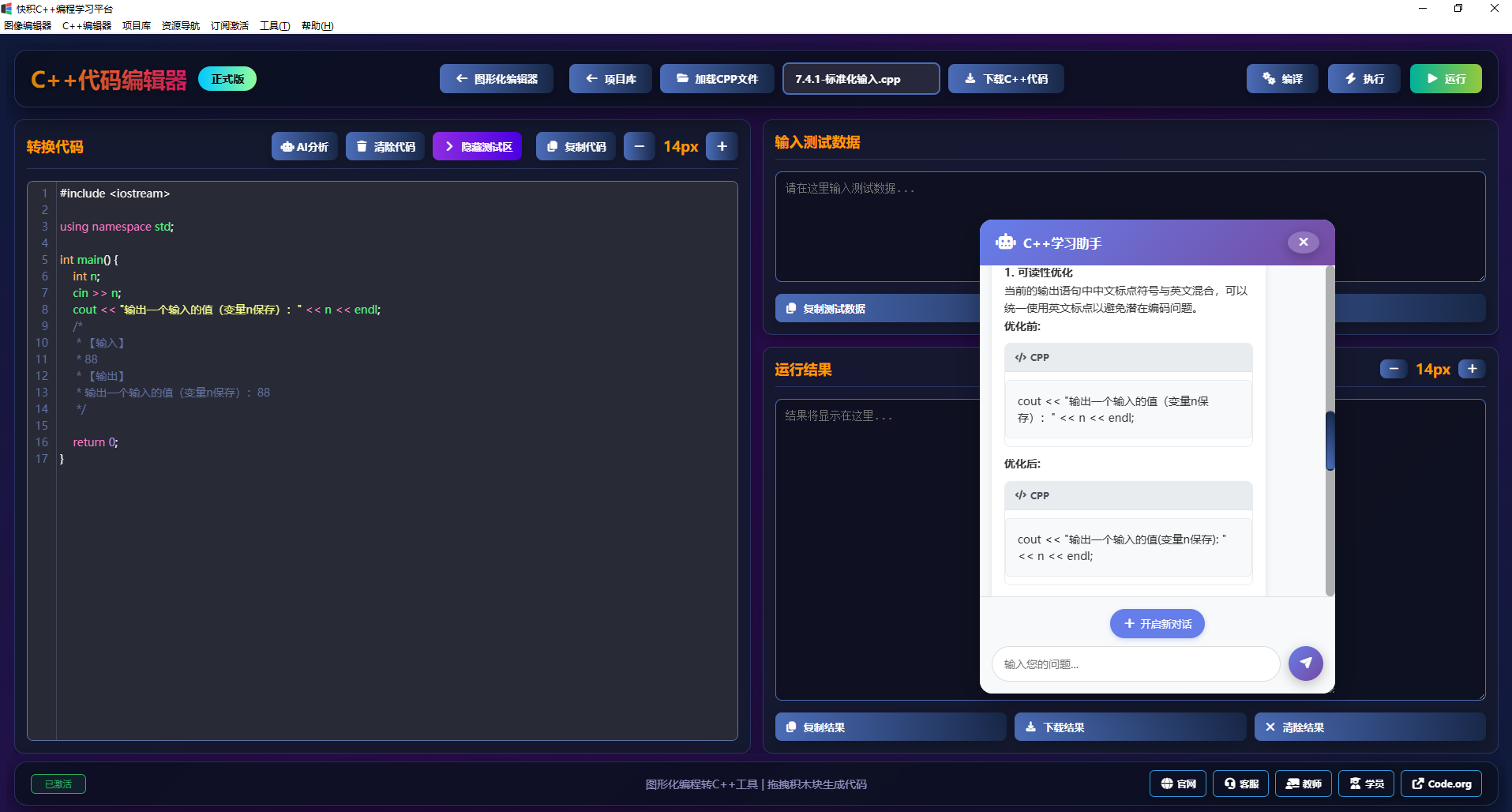
Task: Return to the graphical editor
Action: (x=496, y=78)
